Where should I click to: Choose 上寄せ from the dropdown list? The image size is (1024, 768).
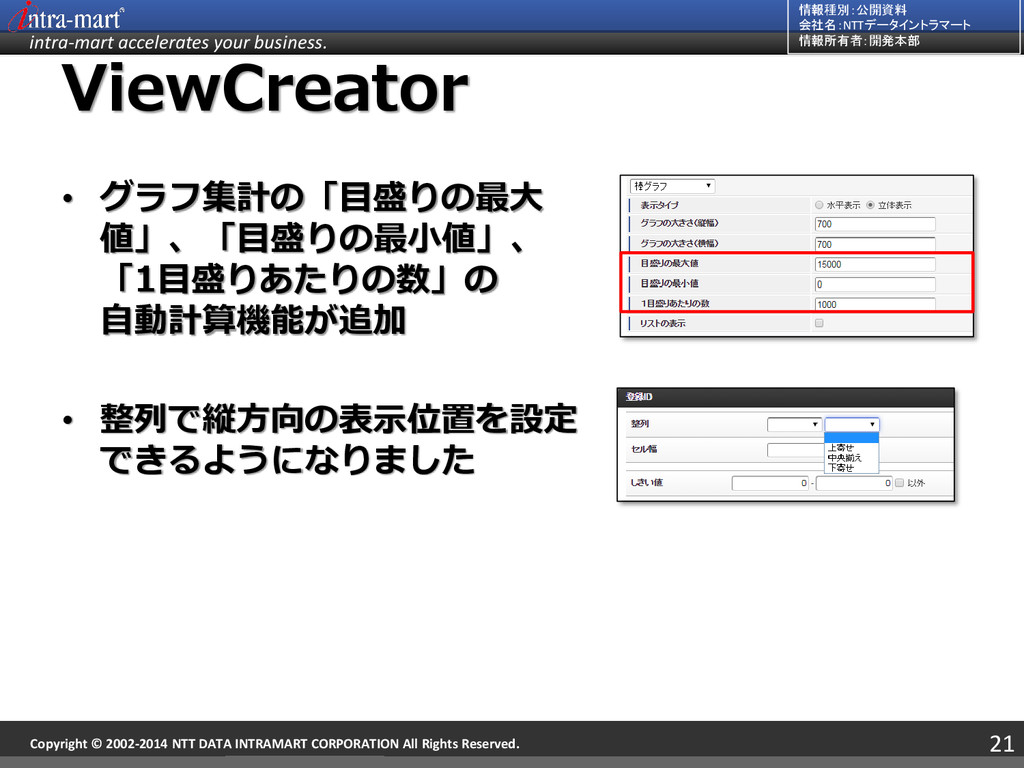(840, 448)
